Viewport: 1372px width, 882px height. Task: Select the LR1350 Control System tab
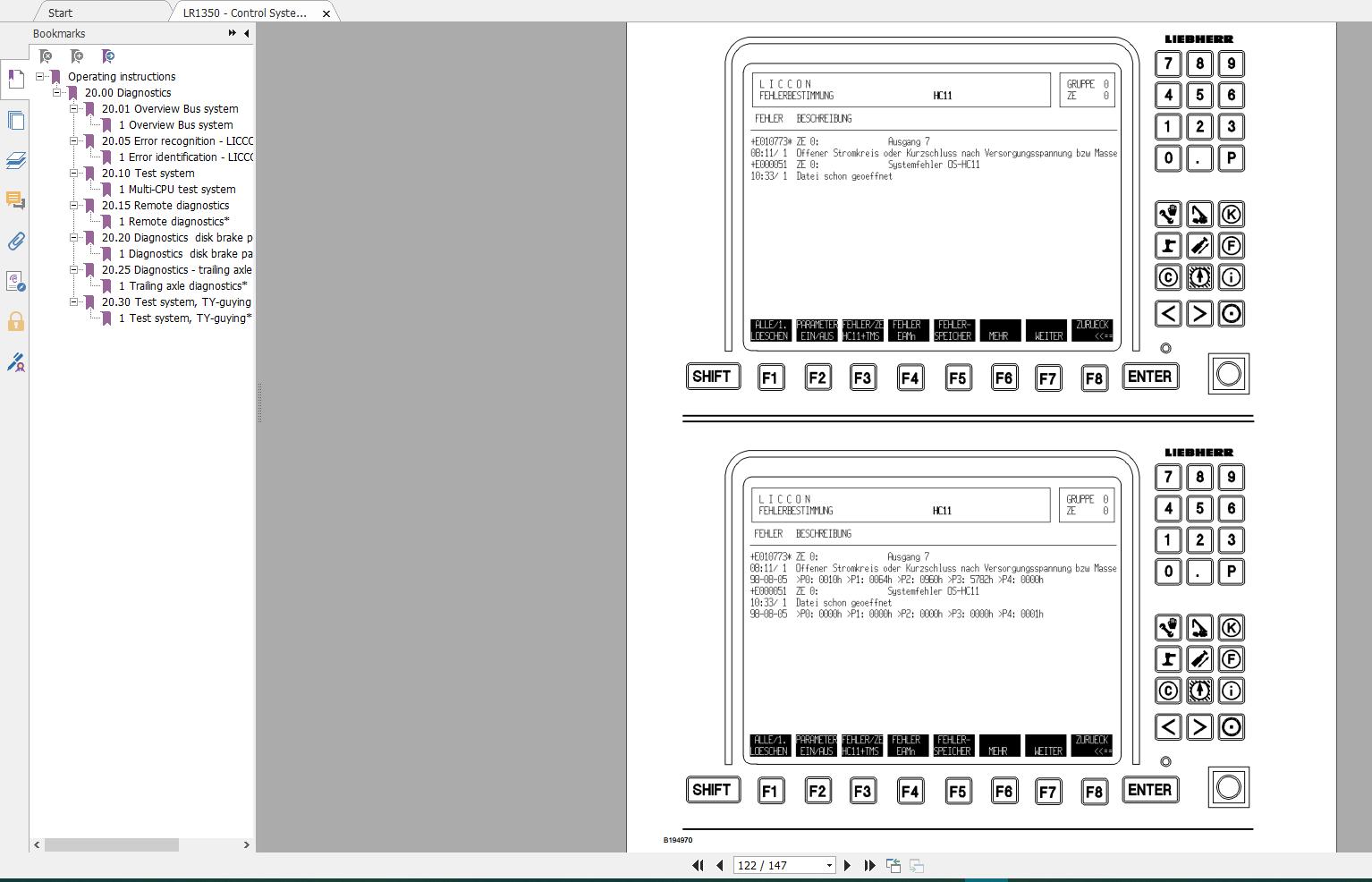click(246, 13)
